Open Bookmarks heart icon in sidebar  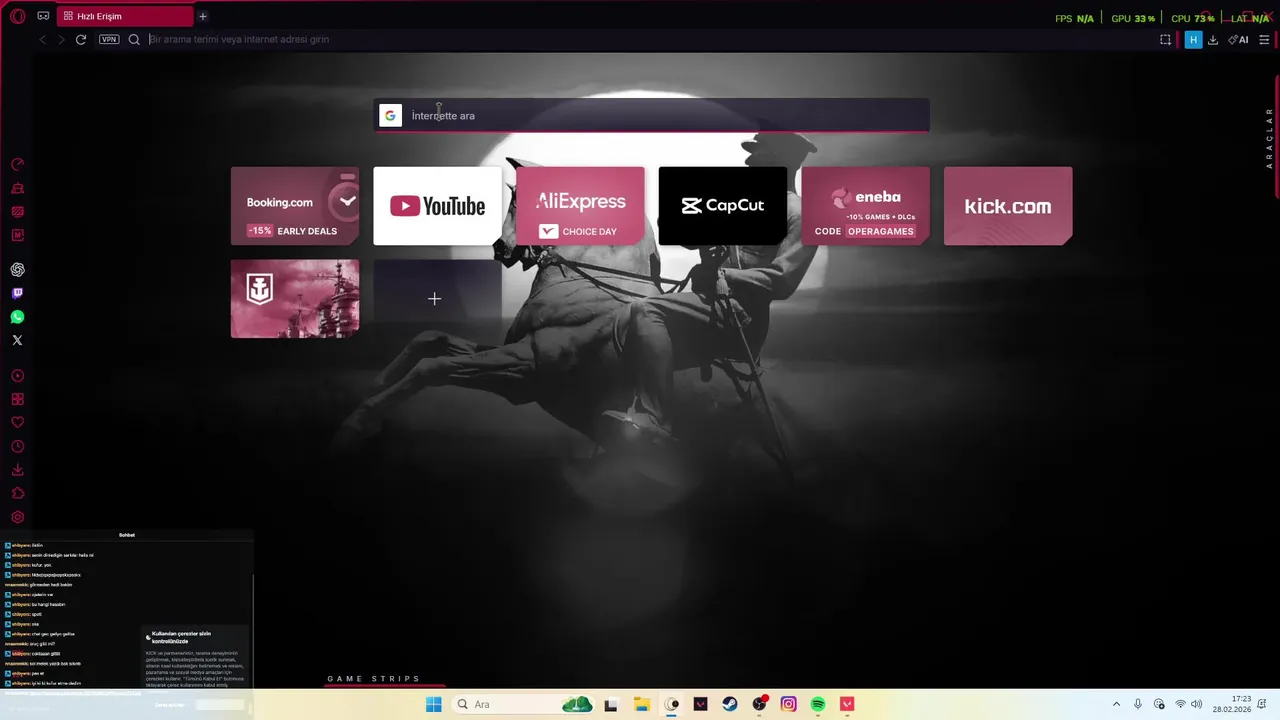[17, 422]
